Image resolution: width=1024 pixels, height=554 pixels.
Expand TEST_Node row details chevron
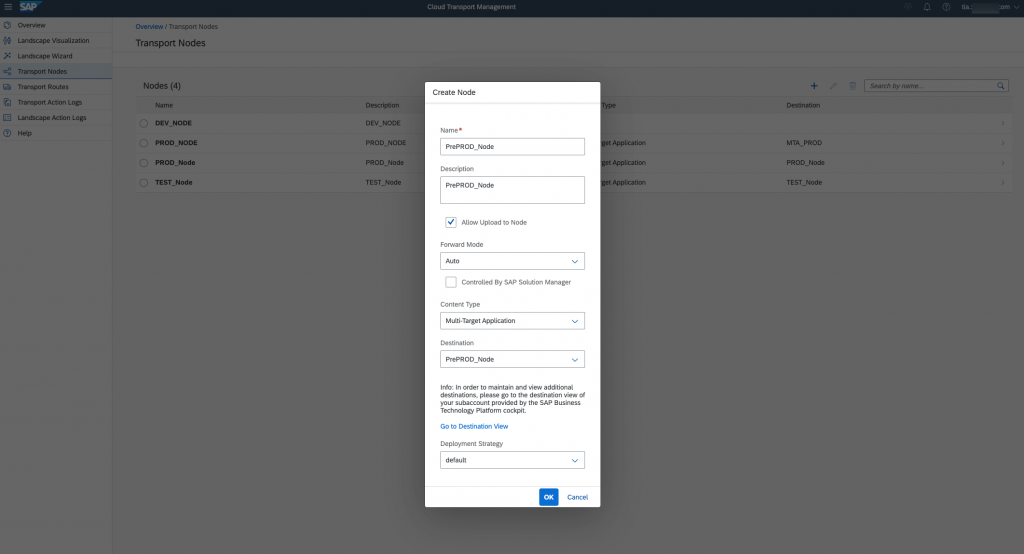point(1003,183)
